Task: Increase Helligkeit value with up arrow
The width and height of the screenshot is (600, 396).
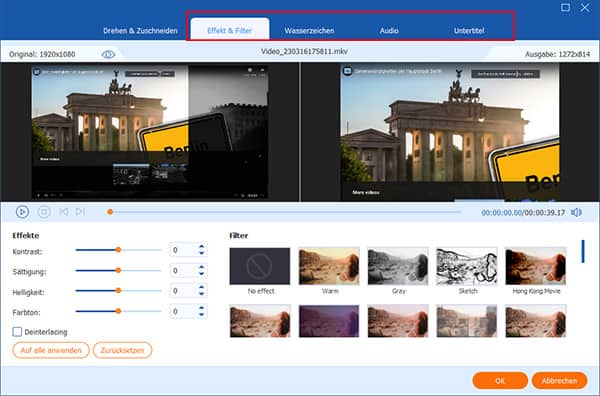Action: [x=202, y=287]
